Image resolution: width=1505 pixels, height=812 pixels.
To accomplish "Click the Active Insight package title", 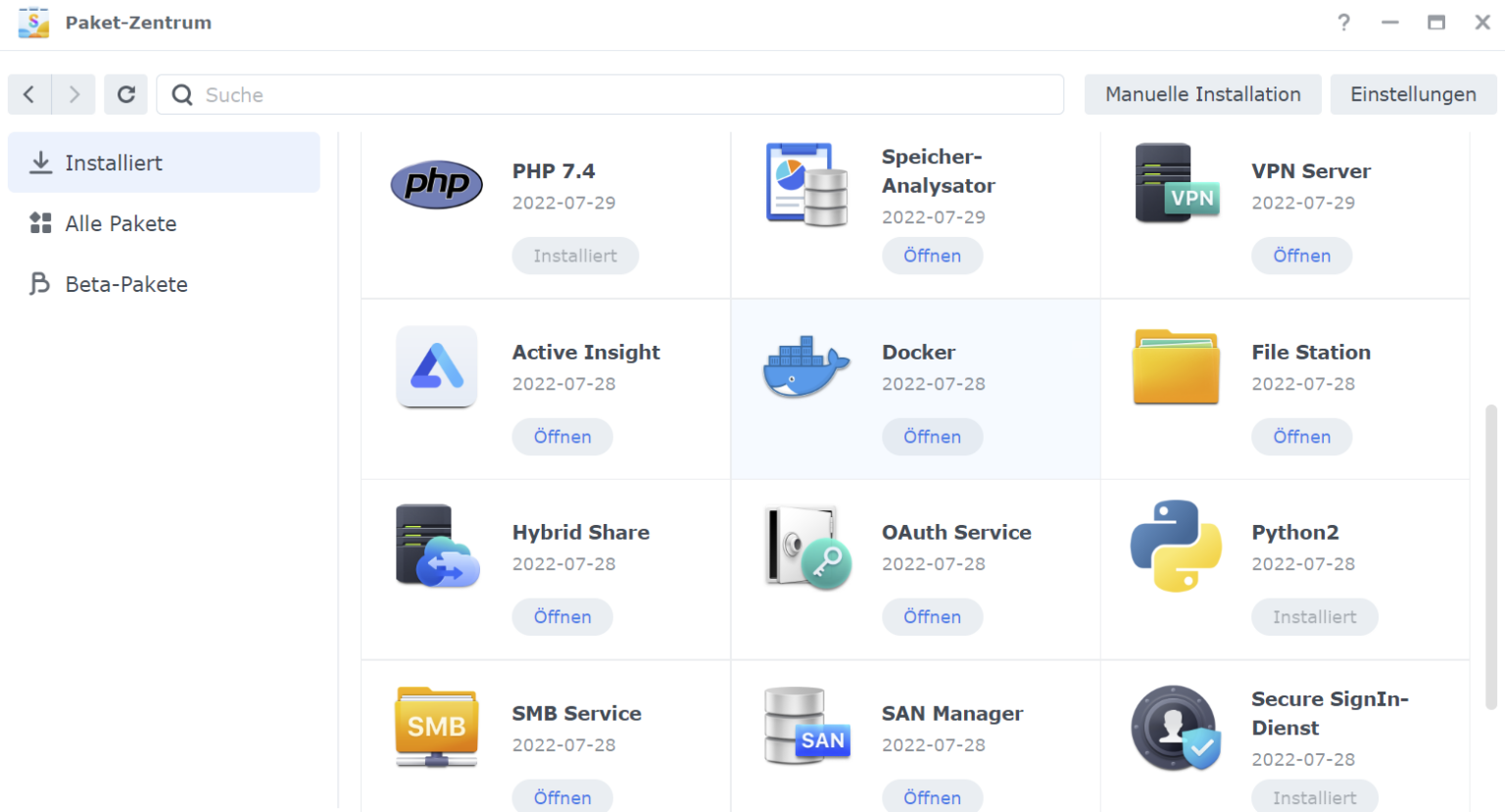I will [x=586, y=353].
